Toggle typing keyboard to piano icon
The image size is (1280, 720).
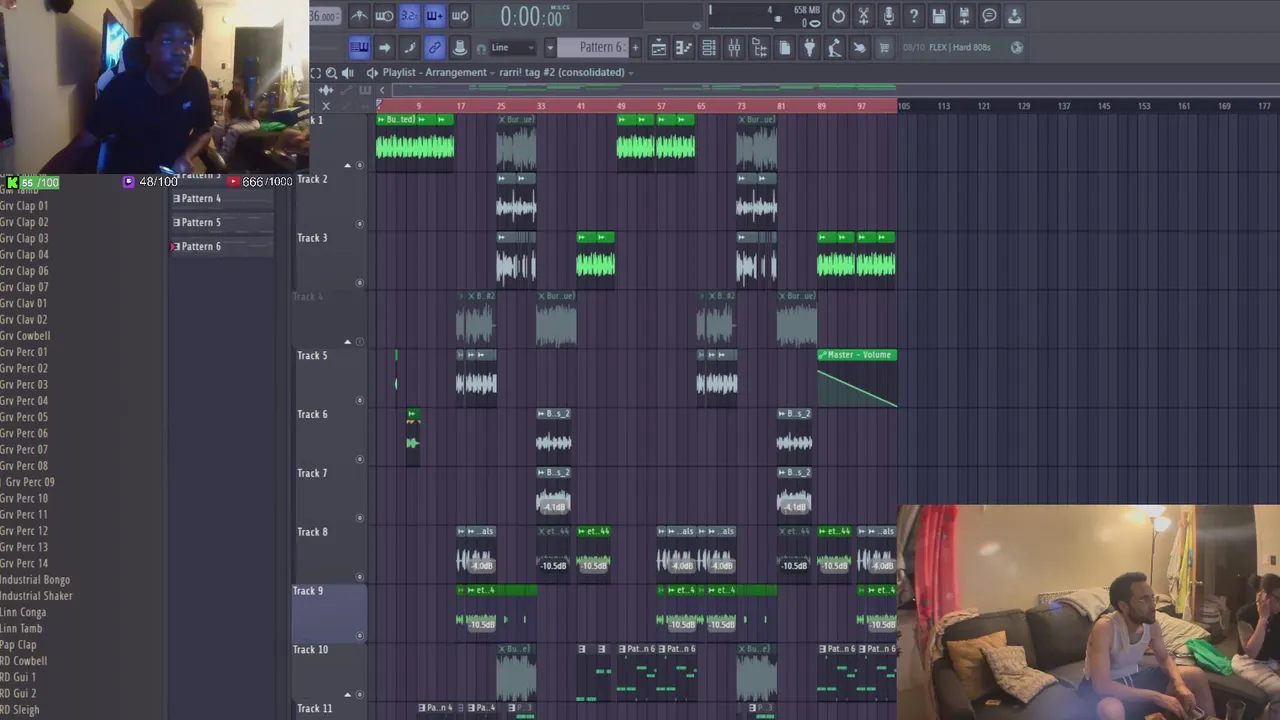[x=359, y=47]
